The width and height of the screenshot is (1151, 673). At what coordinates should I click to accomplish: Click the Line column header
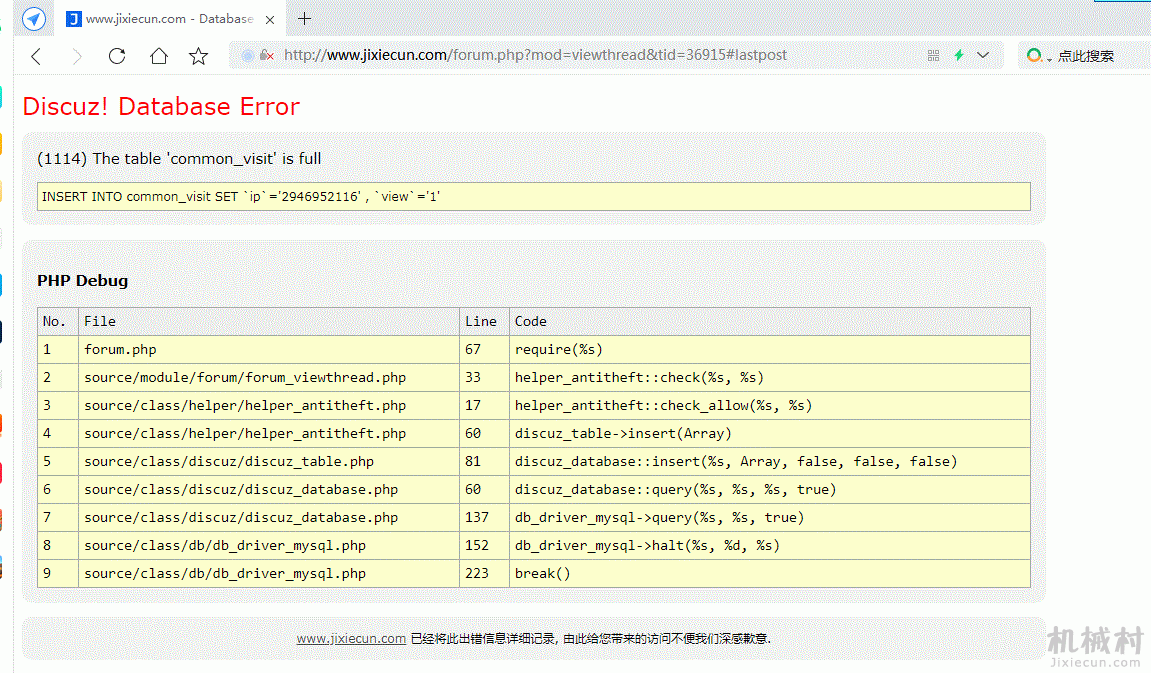point(484,321)
